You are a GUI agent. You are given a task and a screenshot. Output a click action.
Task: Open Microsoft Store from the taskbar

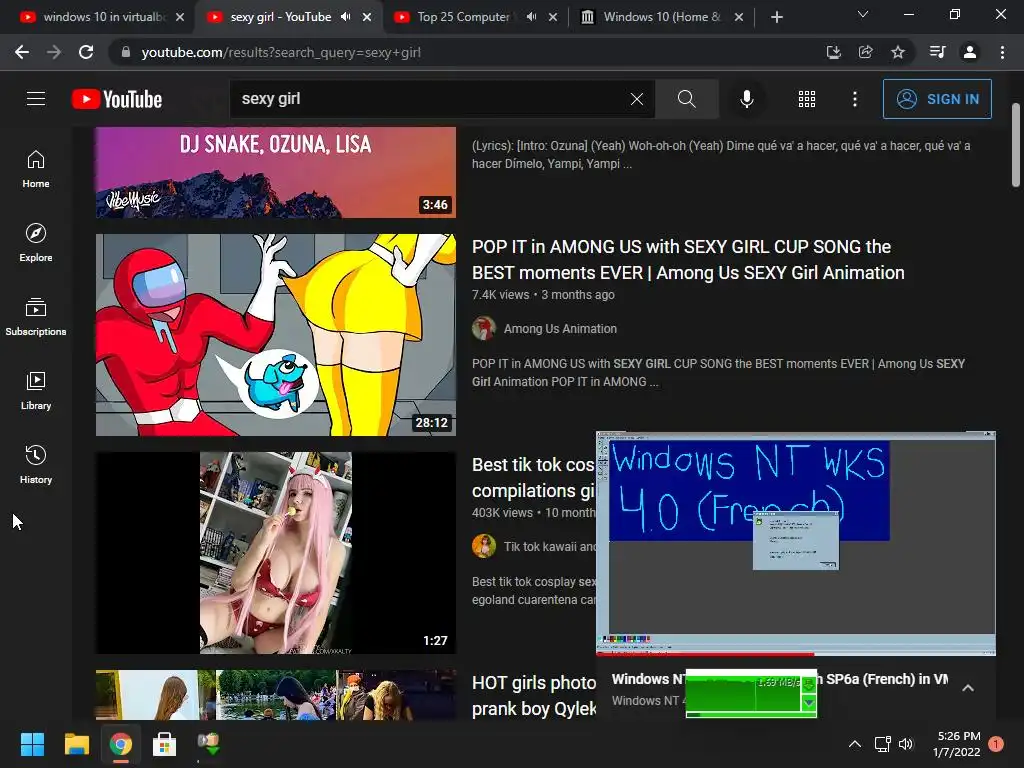click(164, 744)
